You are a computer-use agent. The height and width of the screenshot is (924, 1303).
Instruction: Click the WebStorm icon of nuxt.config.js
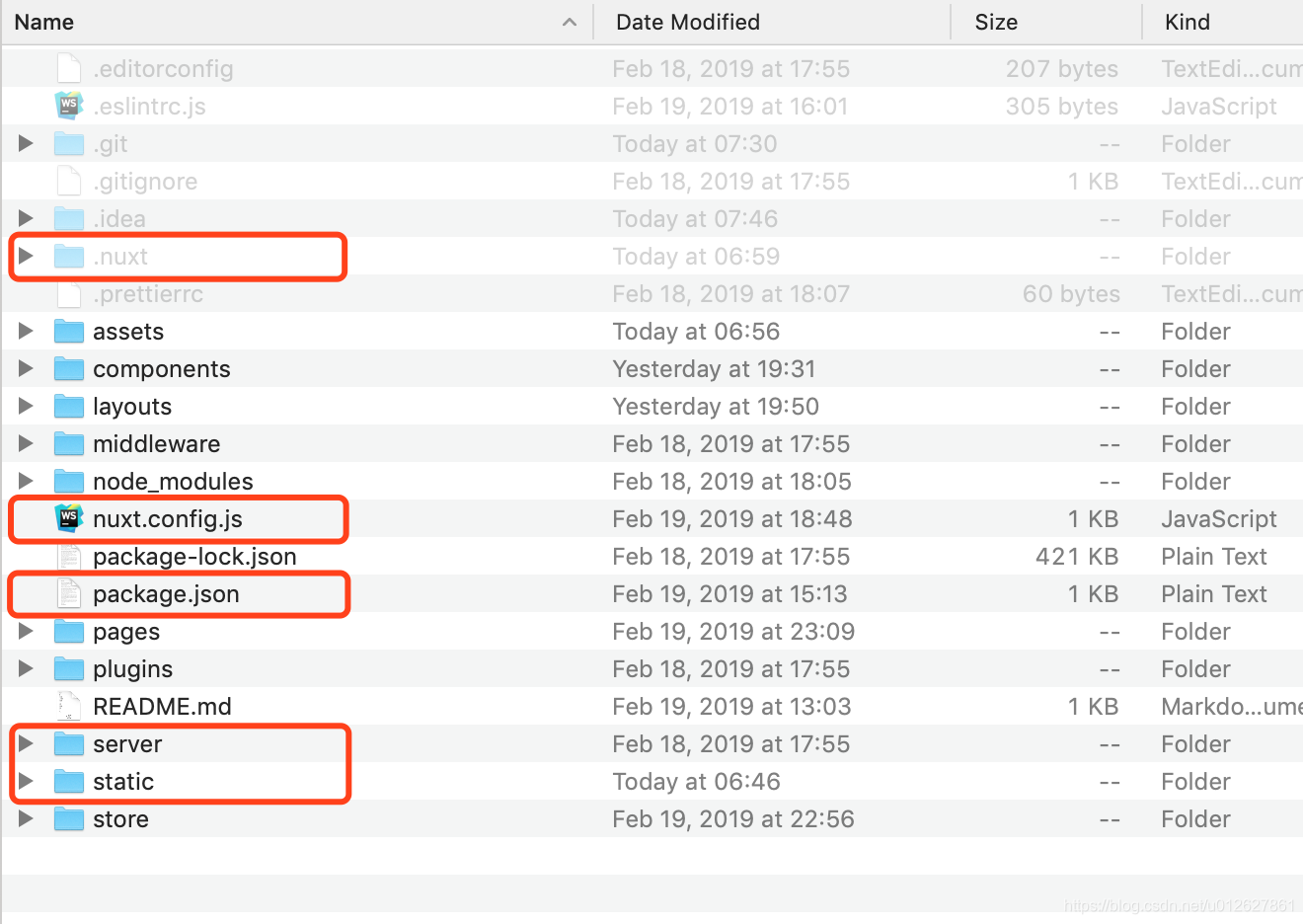68,518
